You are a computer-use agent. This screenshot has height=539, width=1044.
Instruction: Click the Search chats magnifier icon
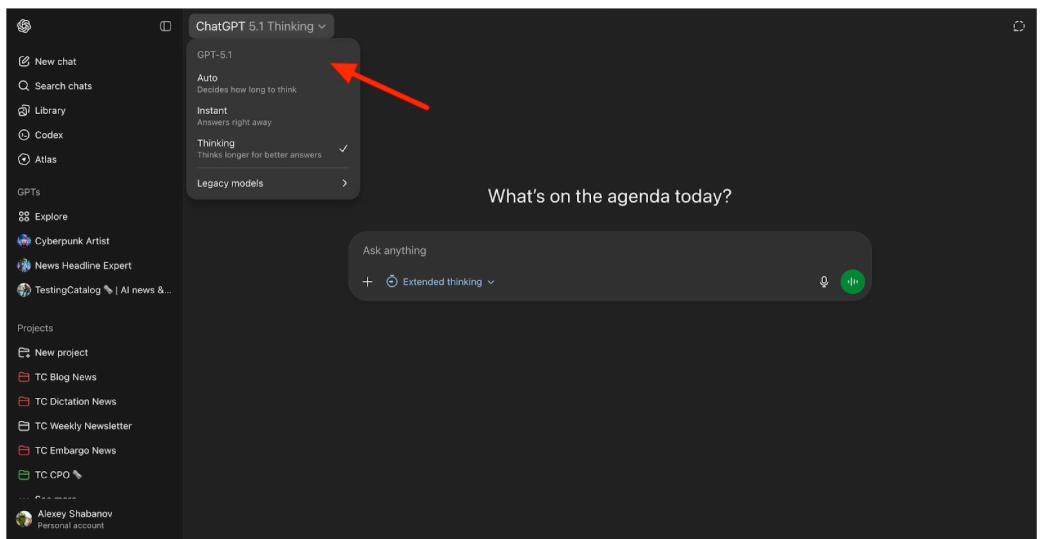tap(24, 86)
